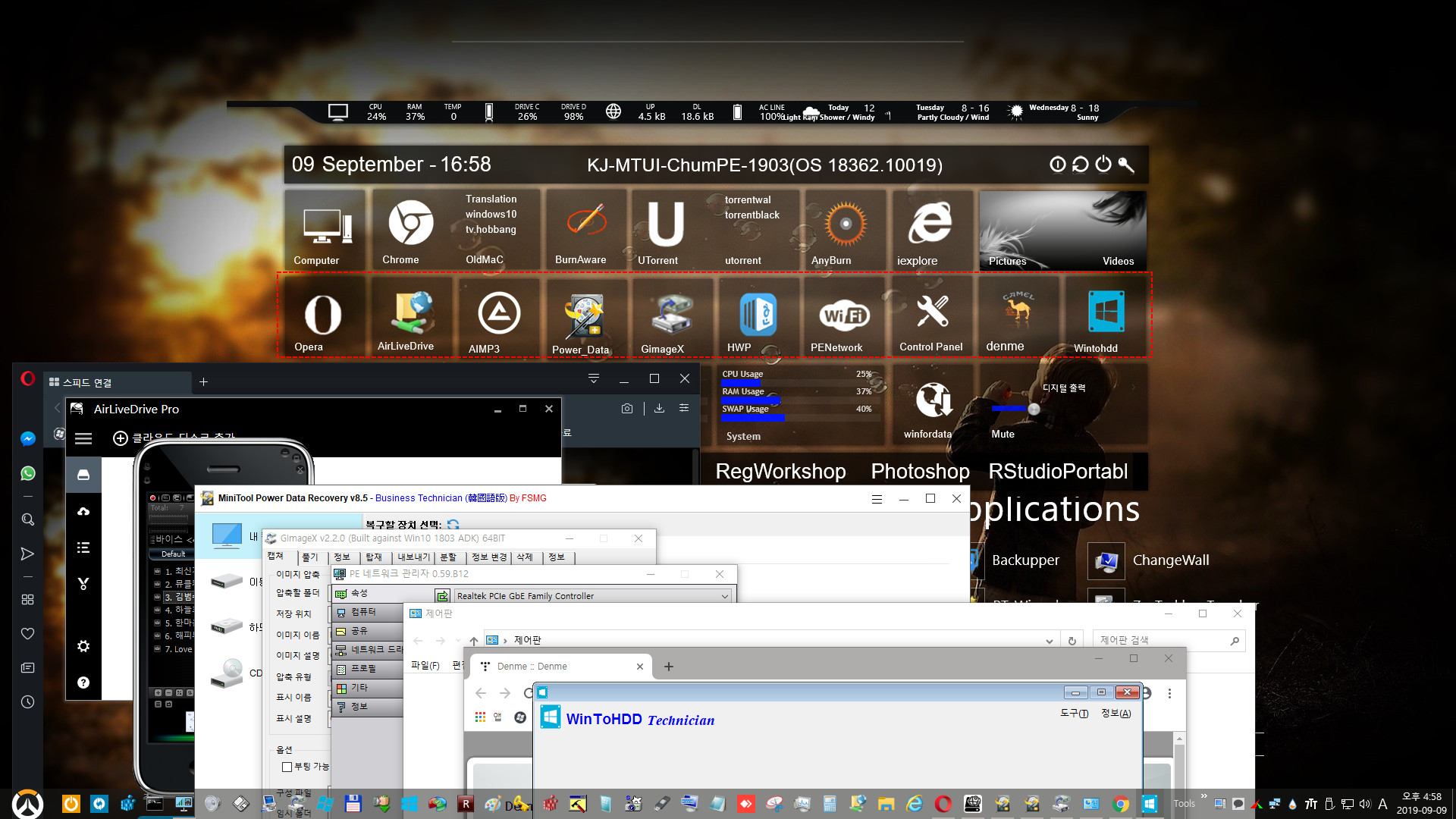Screen dimensions: 1456x819
Task: Launch the AirLiveDrive tile
Action: (410, 316)
